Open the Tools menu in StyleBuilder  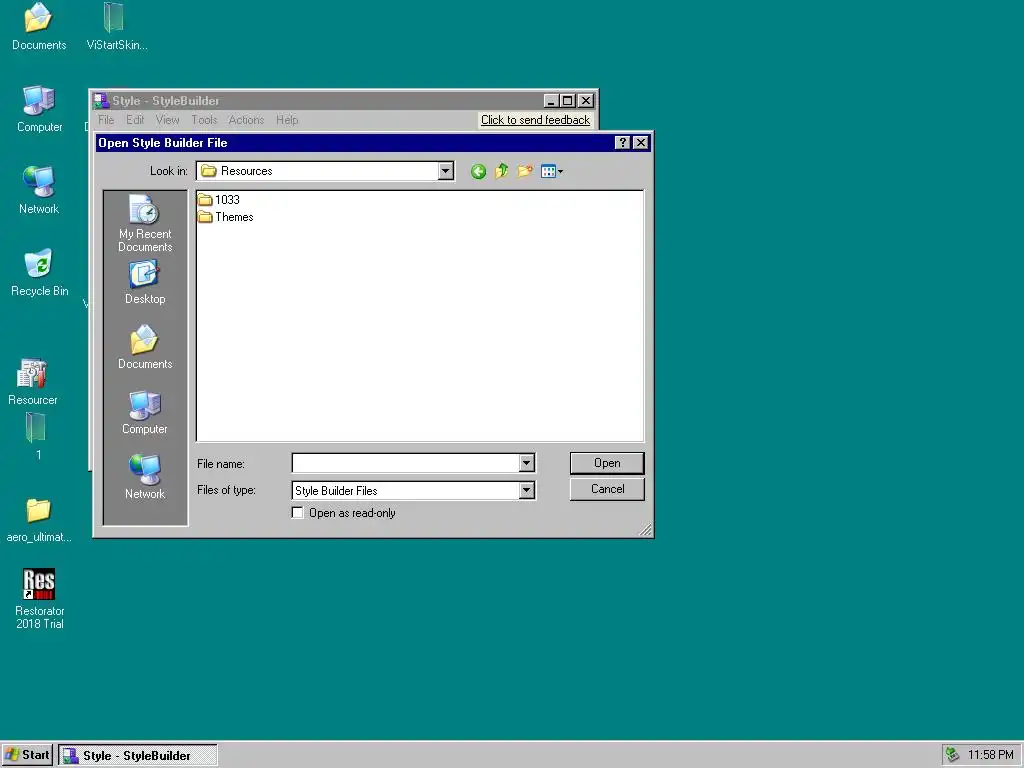204,120
